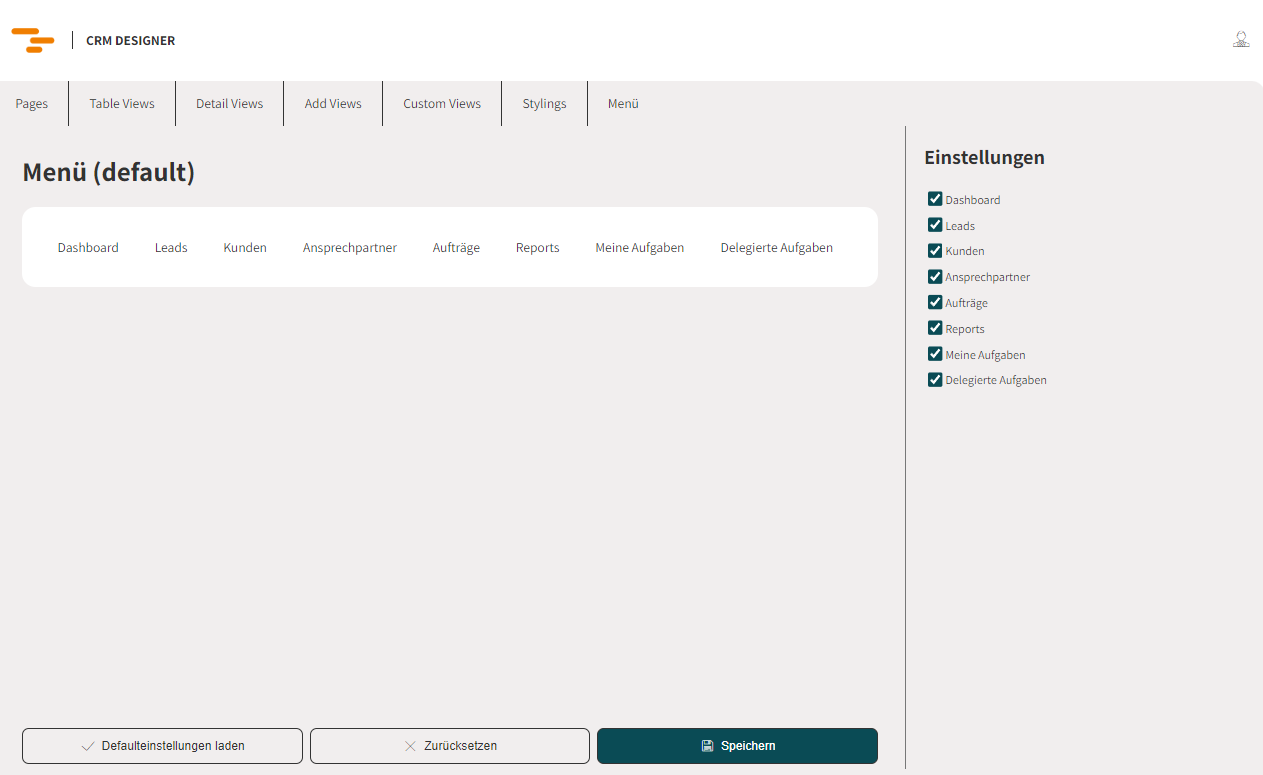1263x775 pixels.
Task: Uncheck the Ansprechpartner checkbox
Action: pyautogui.click(x=935, y=277)
